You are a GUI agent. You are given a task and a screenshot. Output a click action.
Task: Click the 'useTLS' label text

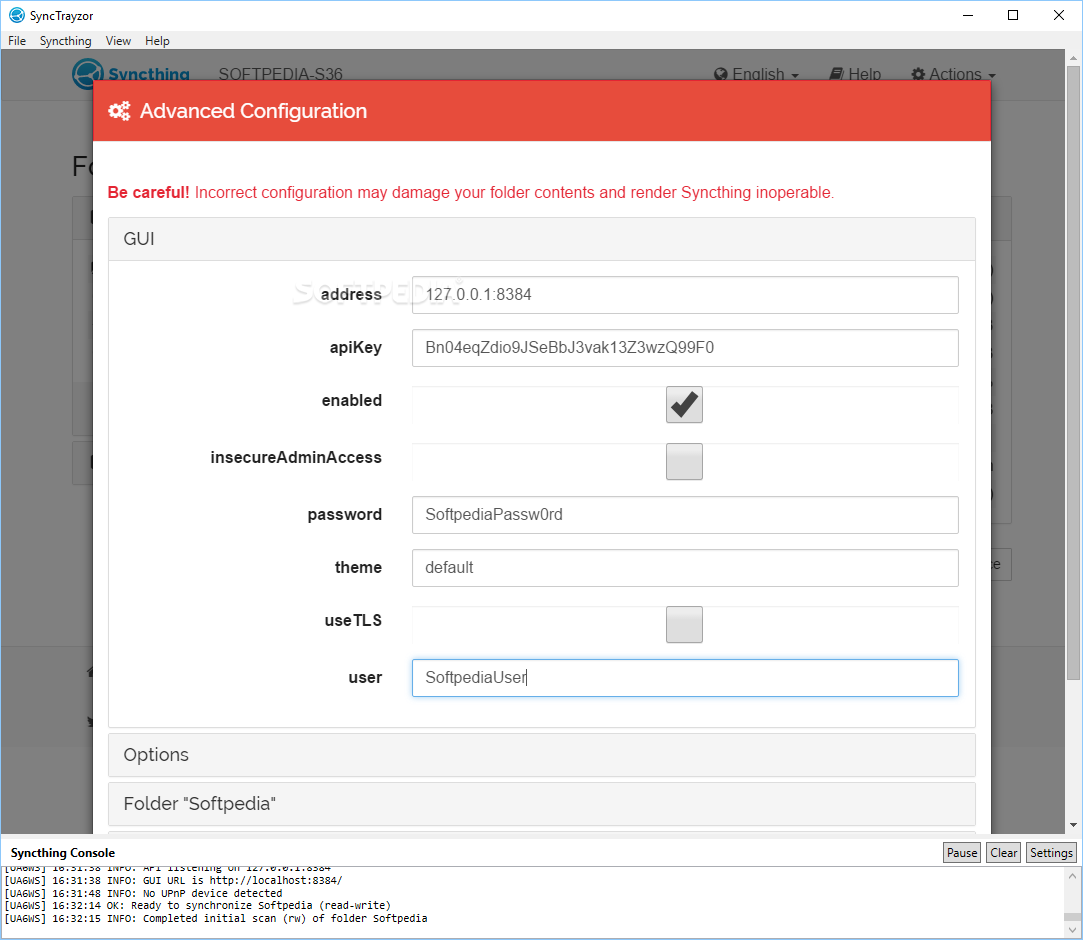point(353,621)
